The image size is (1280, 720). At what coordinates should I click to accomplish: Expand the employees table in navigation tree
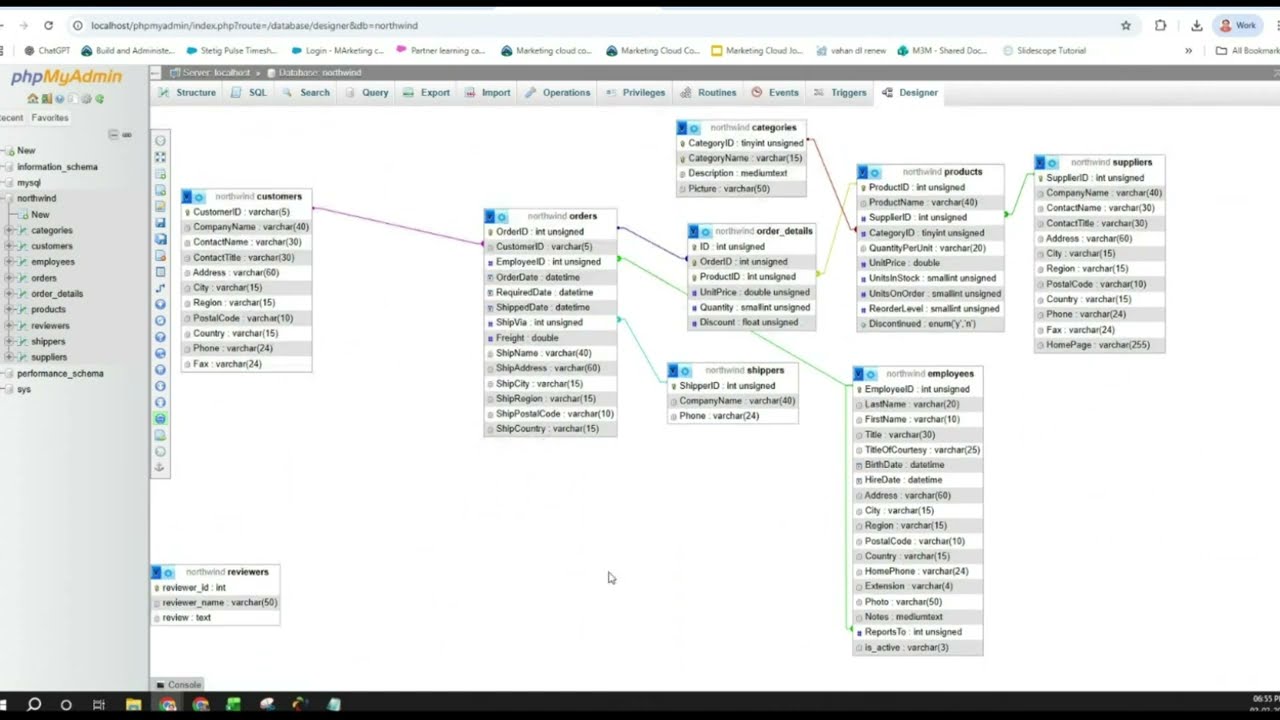[9, 262]
